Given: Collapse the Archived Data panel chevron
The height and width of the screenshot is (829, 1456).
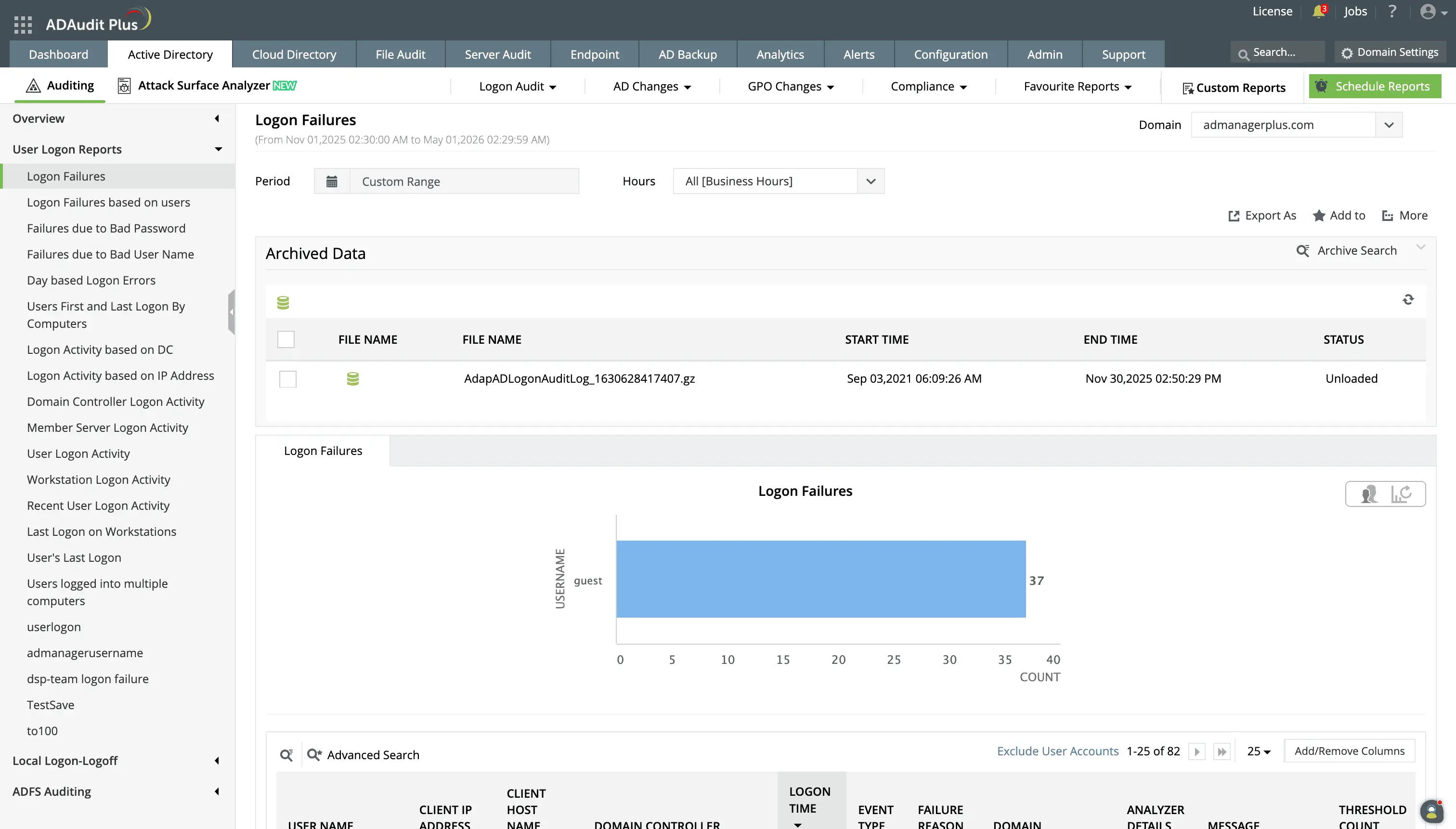Looking at the screenshot, I should (1421, 247).
